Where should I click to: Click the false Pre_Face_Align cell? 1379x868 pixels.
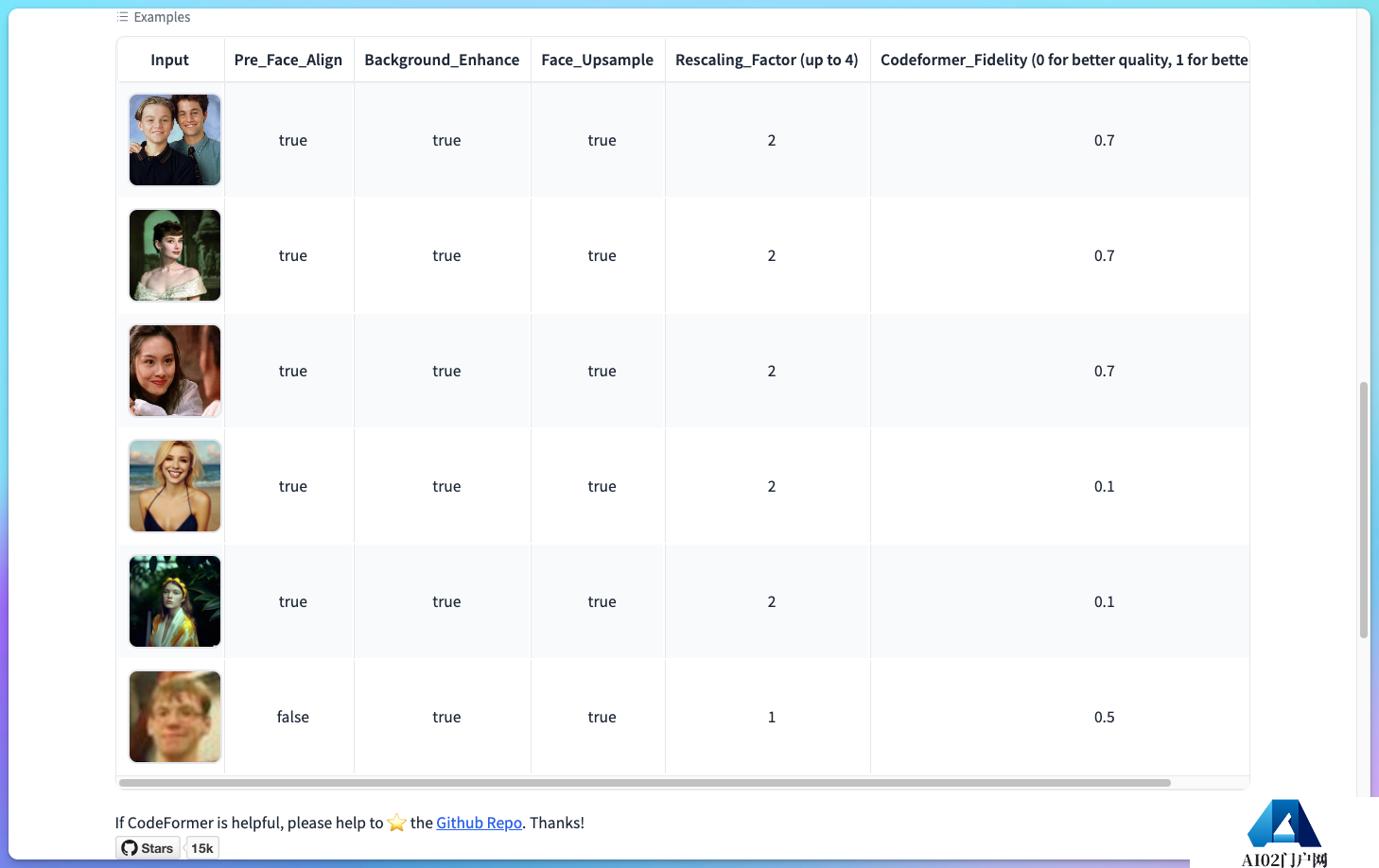click(293, 717)
